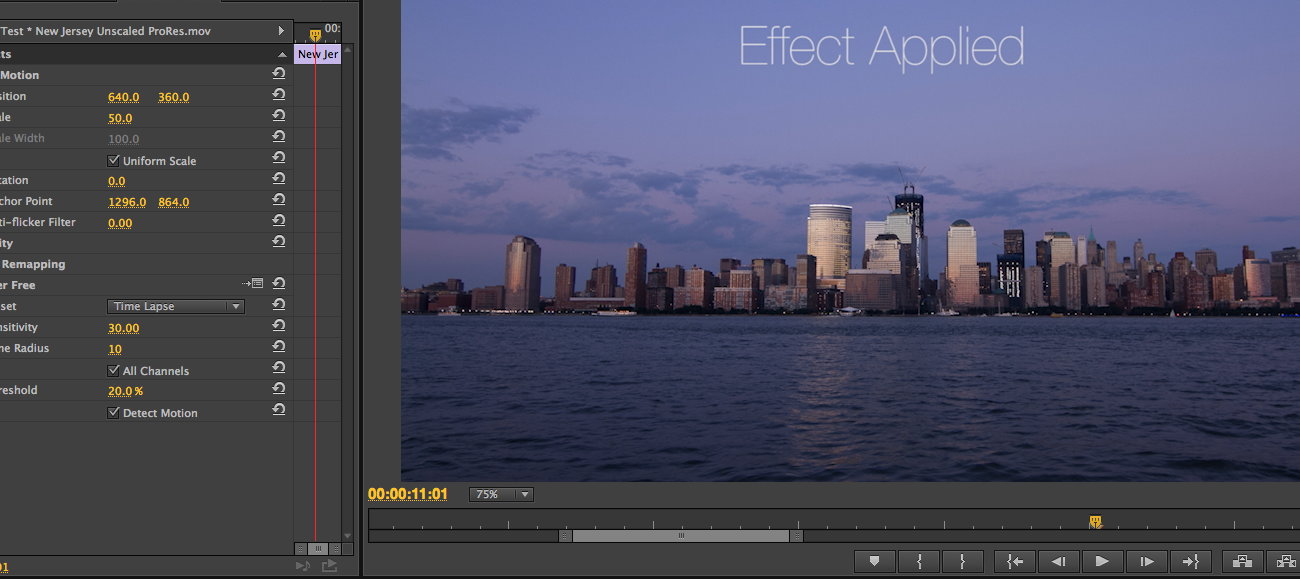This screenshot has width=1300, height=579.
Task: Edit Anti-flicker Filter value 0.00
Action: [x=120, y=223]
